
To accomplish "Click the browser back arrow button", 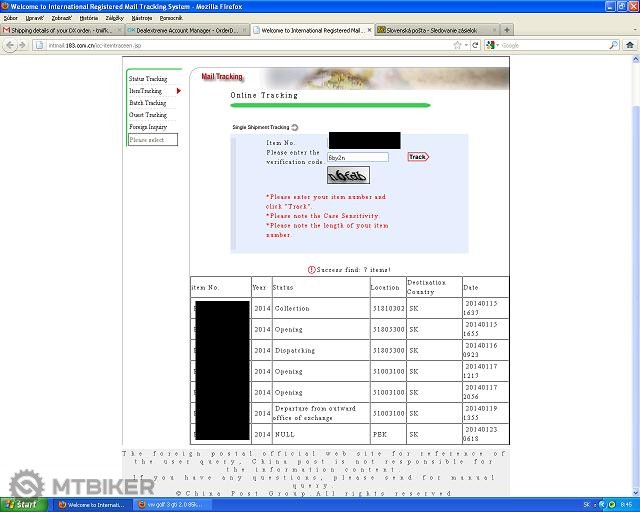I will (x=9, y=45).
